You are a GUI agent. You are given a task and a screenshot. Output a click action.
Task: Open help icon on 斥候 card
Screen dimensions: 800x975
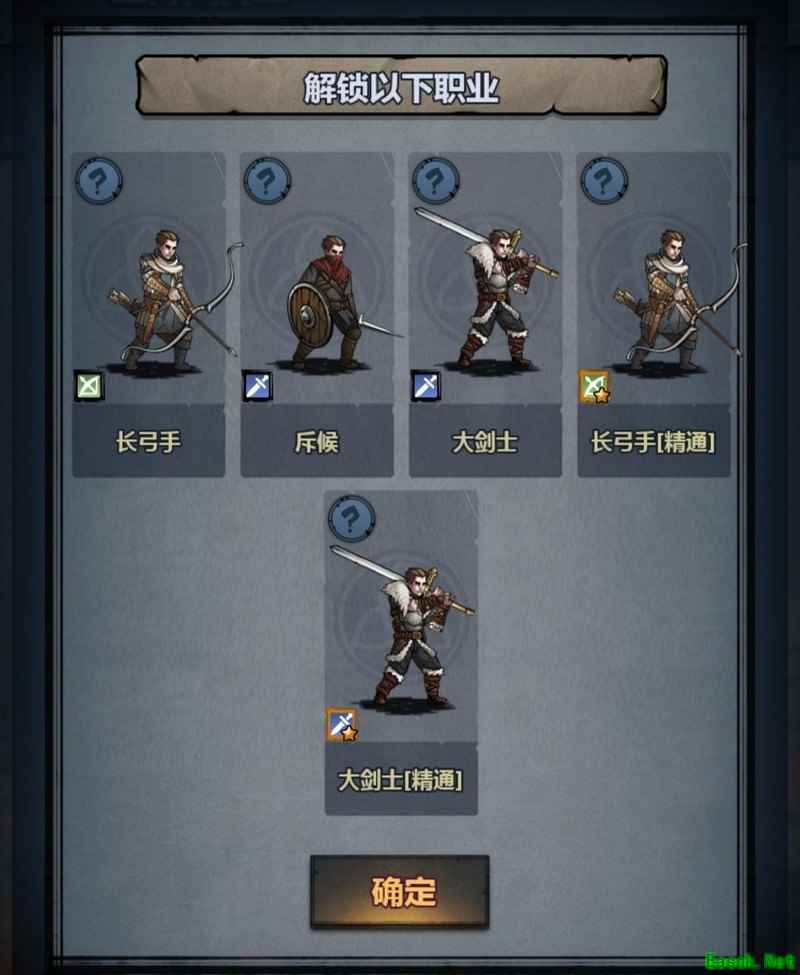click(267, 181)
